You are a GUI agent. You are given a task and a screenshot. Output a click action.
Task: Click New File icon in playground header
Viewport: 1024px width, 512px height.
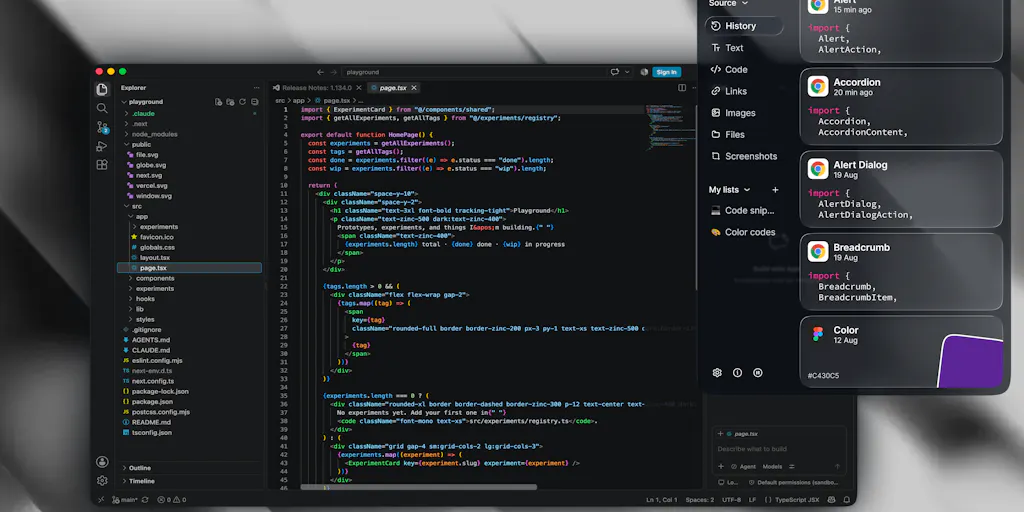pyautogui.click(x=219, y=102)
